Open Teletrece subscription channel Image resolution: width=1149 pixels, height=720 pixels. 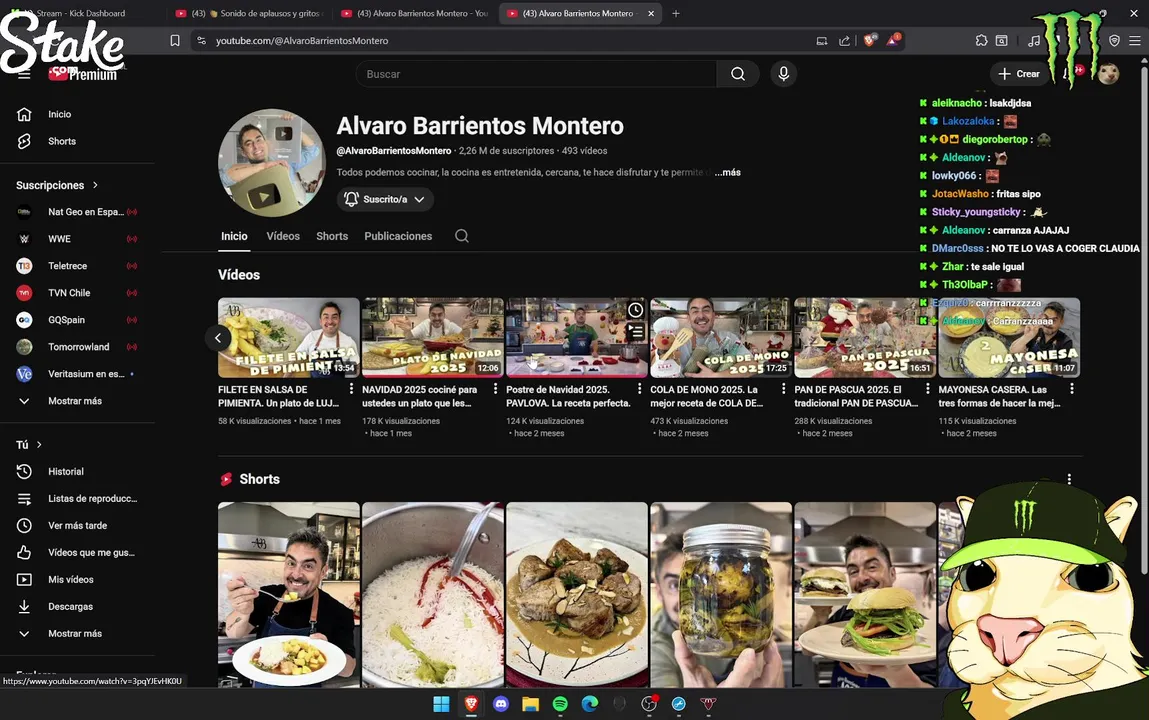(x=77, y=266)
